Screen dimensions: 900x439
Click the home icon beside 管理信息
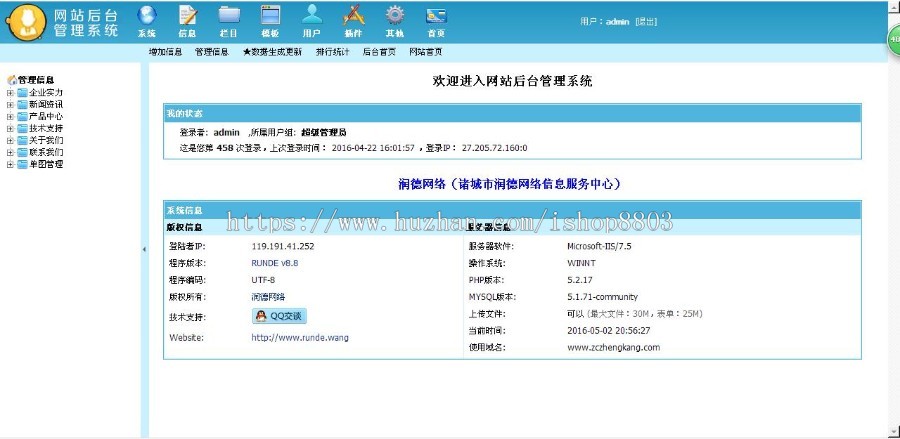(11, 80)
